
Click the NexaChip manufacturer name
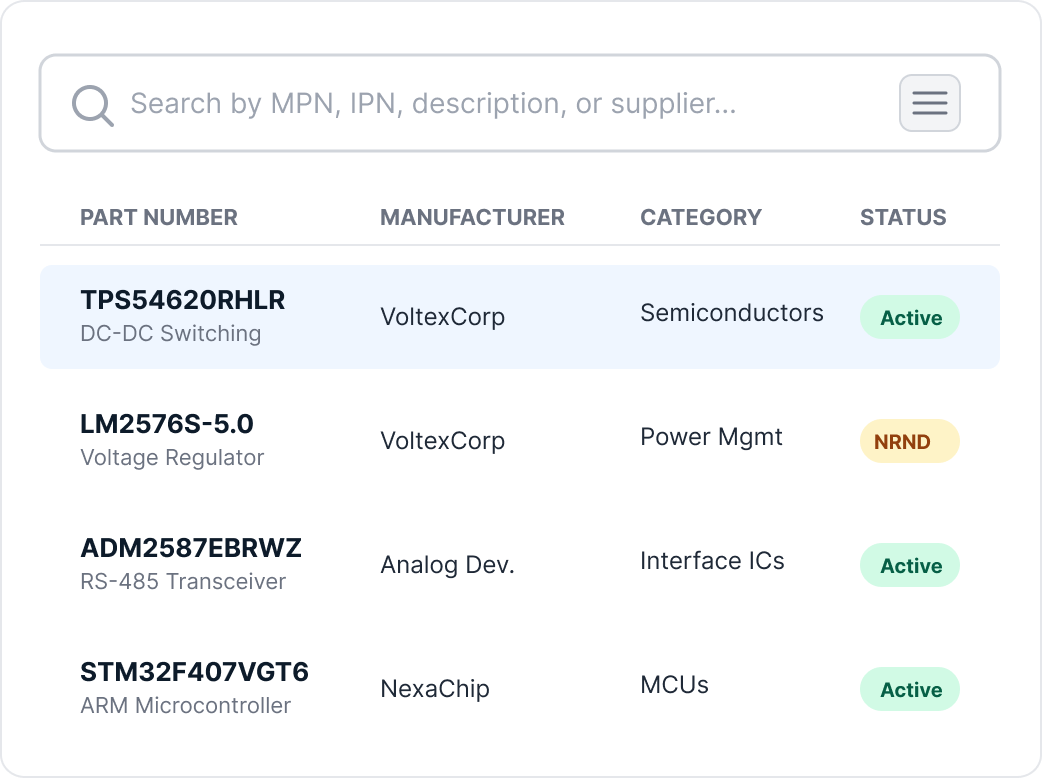tap(434, 689)
